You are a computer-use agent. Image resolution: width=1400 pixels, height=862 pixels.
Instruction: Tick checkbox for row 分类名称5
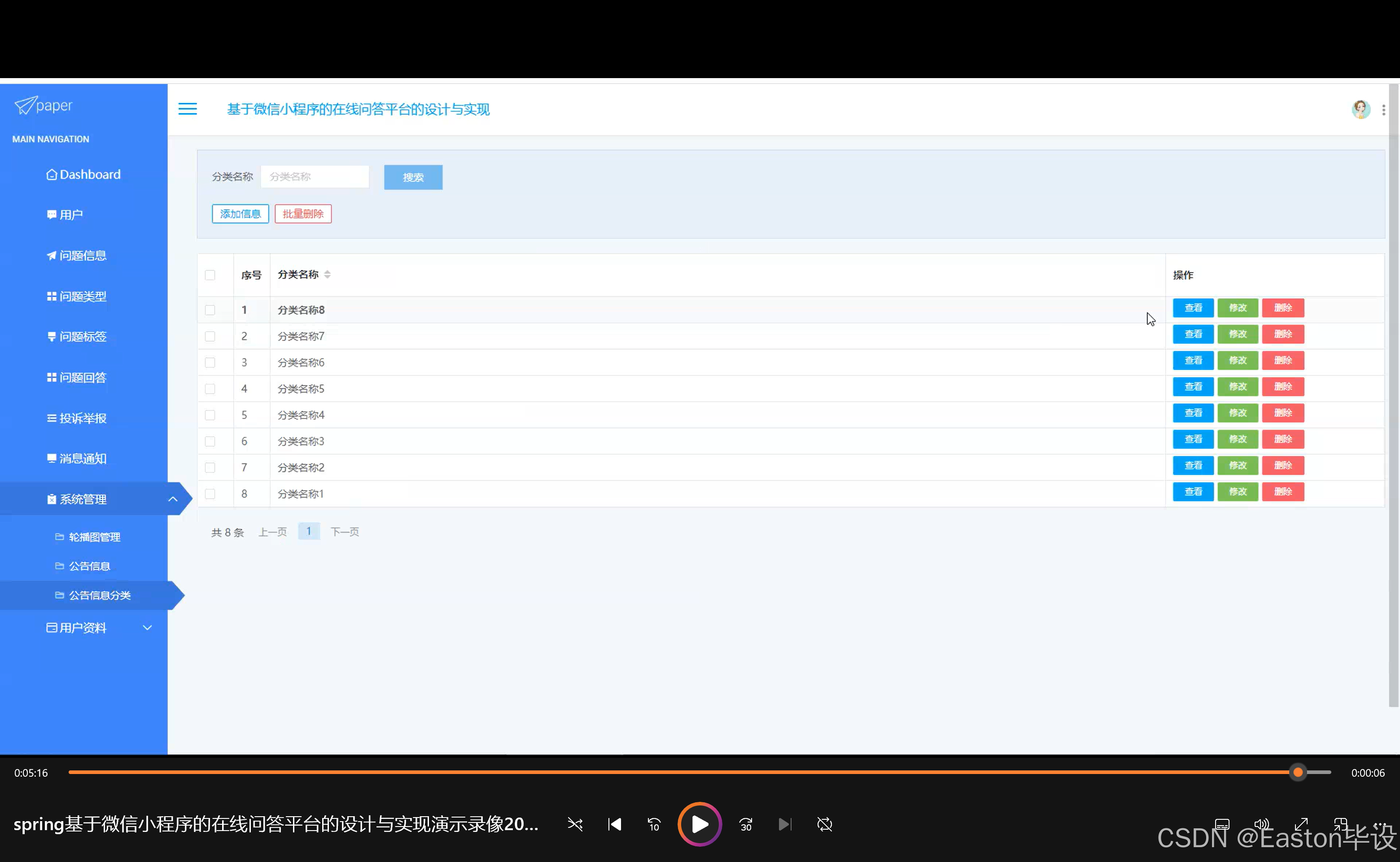[x=210, y=389]
